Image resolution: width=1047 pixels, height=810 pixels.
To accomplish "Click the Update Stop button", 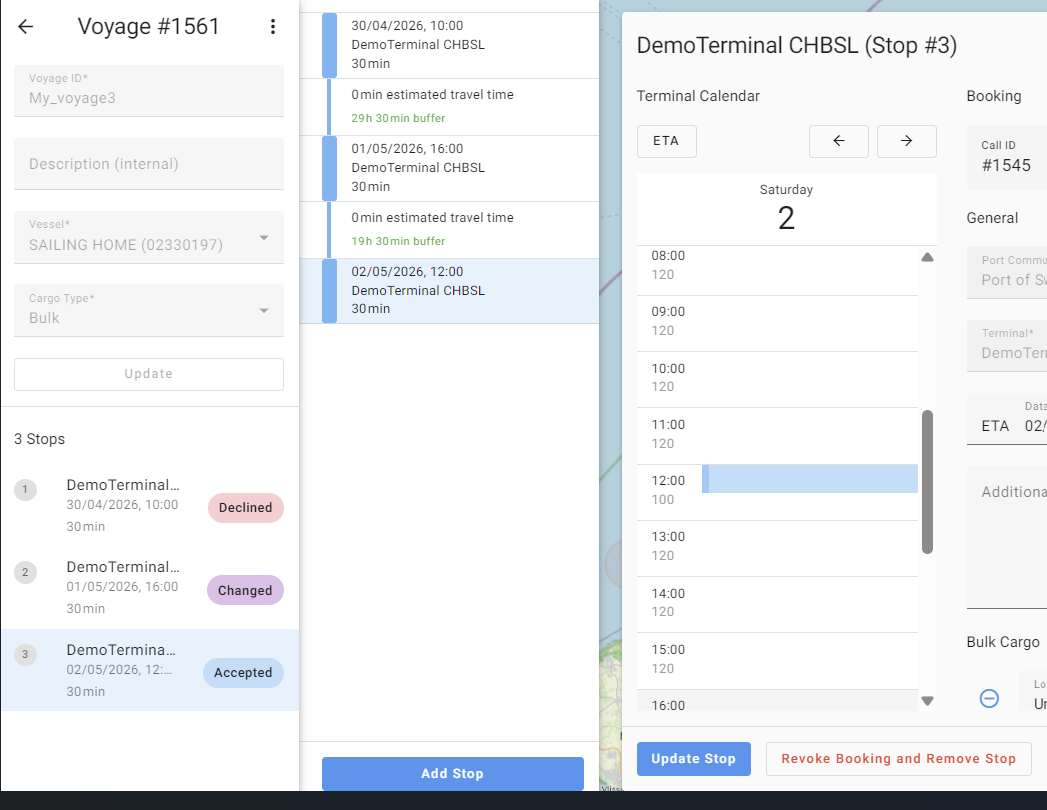I will [693, 759].
